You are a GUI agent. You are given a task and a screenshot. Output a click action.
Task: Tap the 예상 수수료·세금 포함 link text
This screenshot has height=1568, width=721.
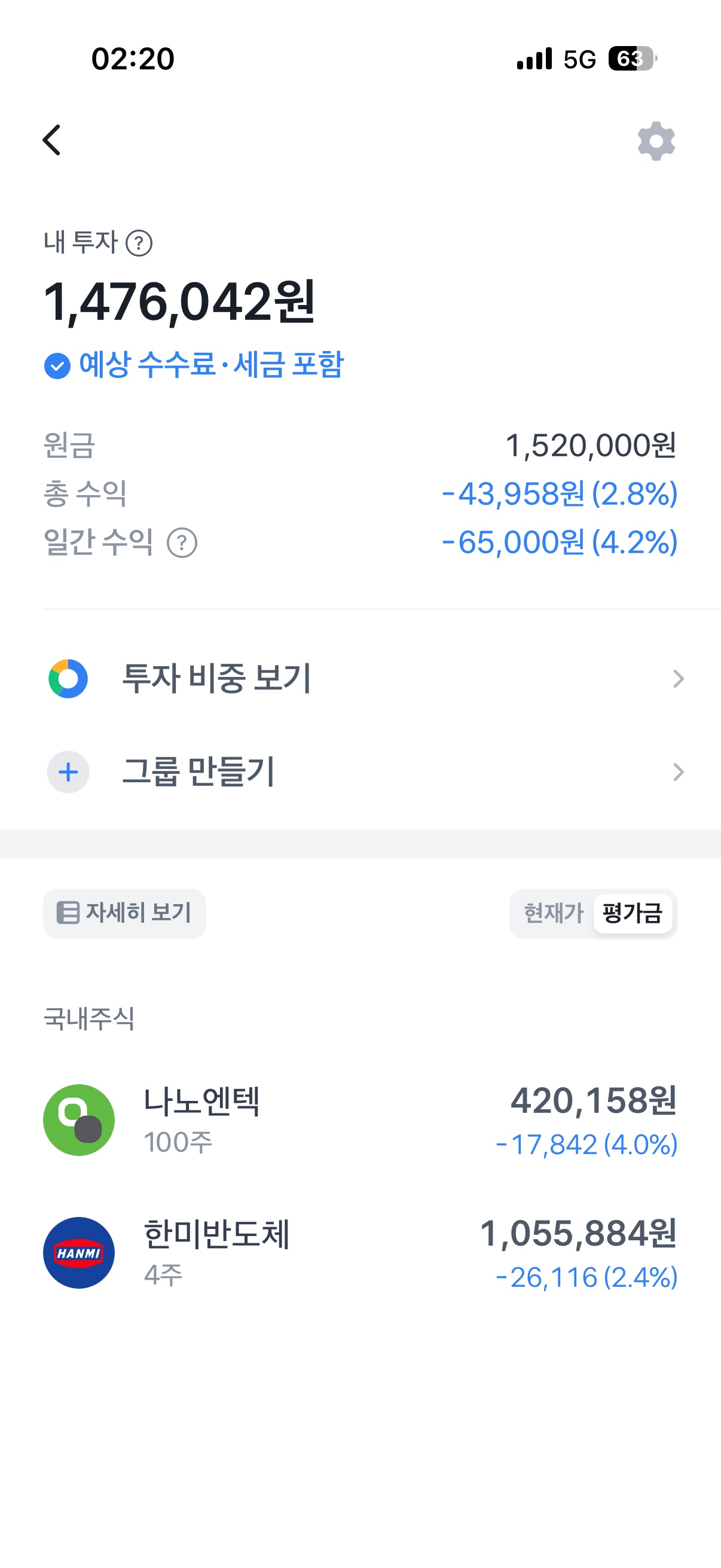click(212, 365)
